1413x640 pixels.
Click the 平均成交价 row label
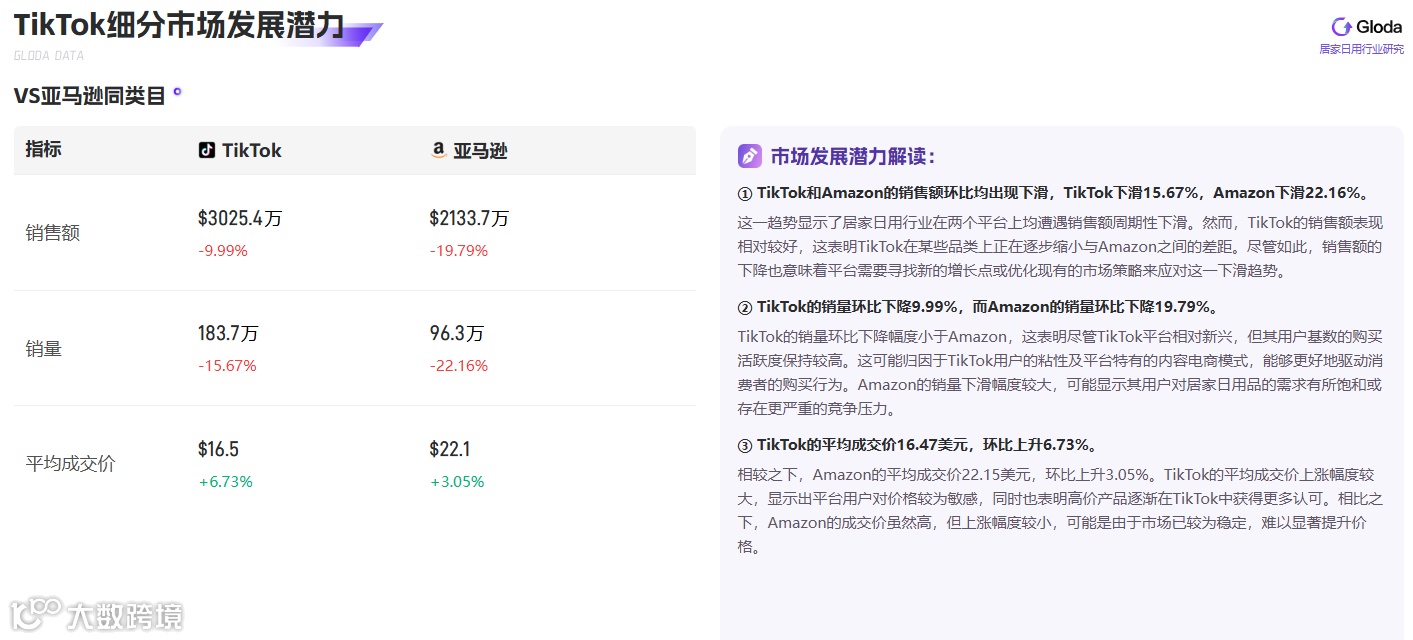click(x=70, y=464)
